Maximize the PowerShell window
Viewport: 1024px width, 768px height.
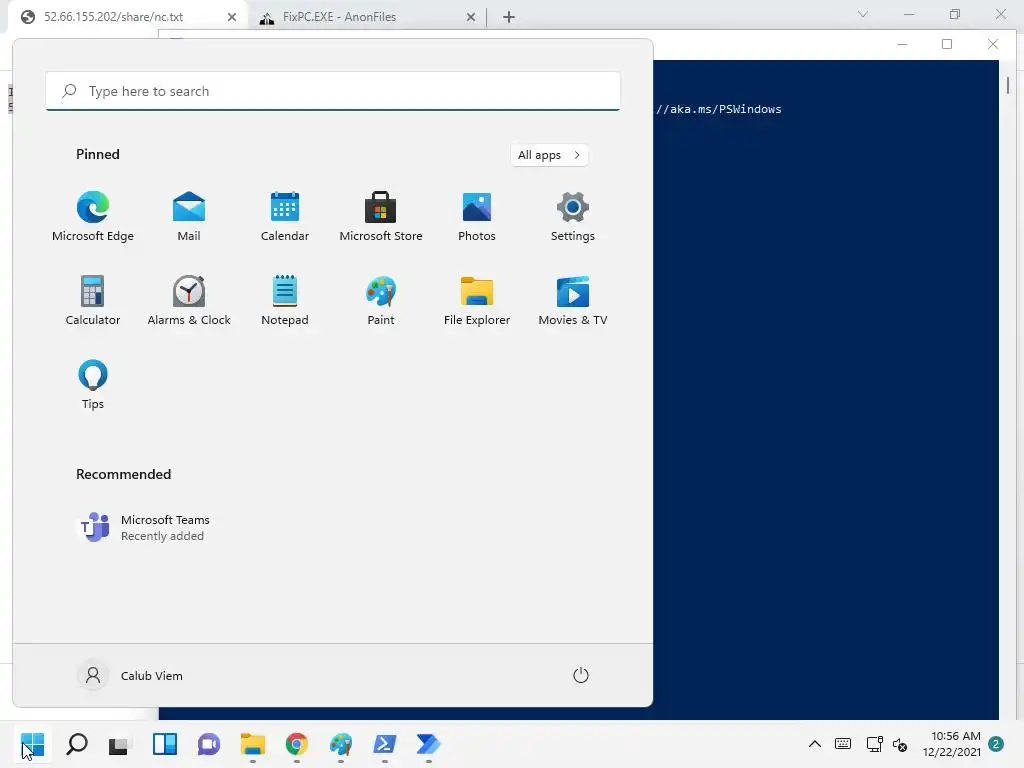(x=947, y=44)
